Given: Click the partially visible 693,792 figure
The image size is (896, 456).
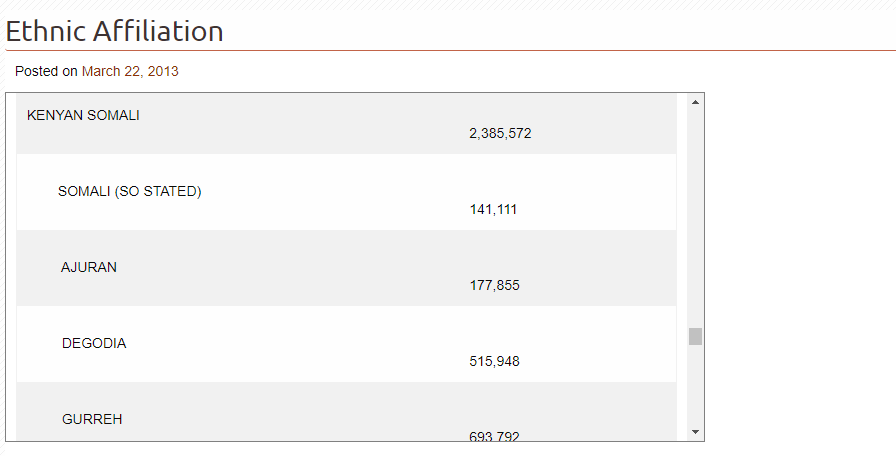Looking at the screenshot, I should pos(494,435).
